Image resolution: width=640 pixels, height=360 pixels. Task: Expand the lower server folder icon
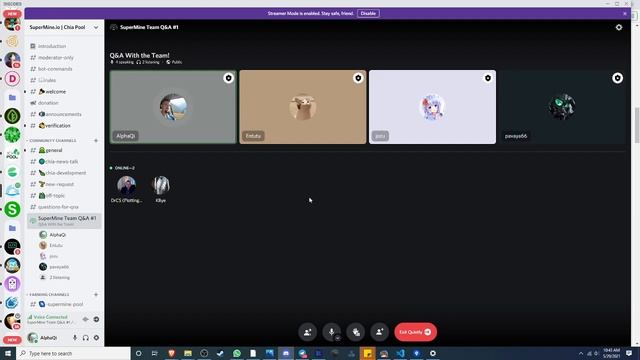[12, 228]
